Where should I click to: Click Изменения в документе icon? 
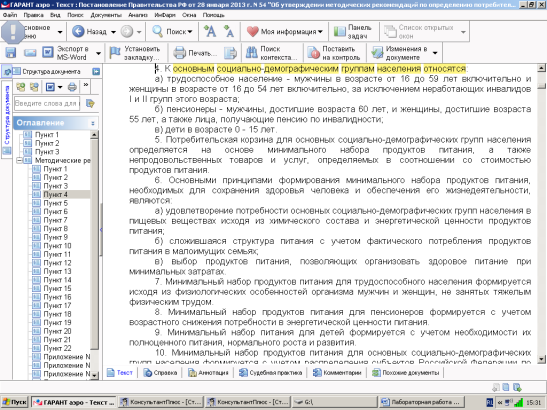pos(377,53)
